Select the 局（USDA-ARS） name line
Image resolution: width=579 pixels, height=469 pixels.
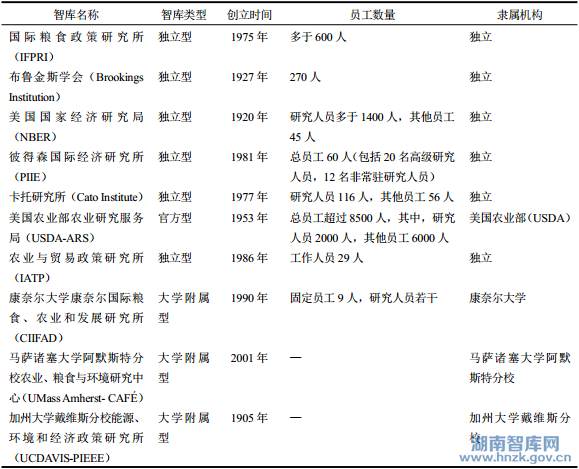tap(52, 238)
